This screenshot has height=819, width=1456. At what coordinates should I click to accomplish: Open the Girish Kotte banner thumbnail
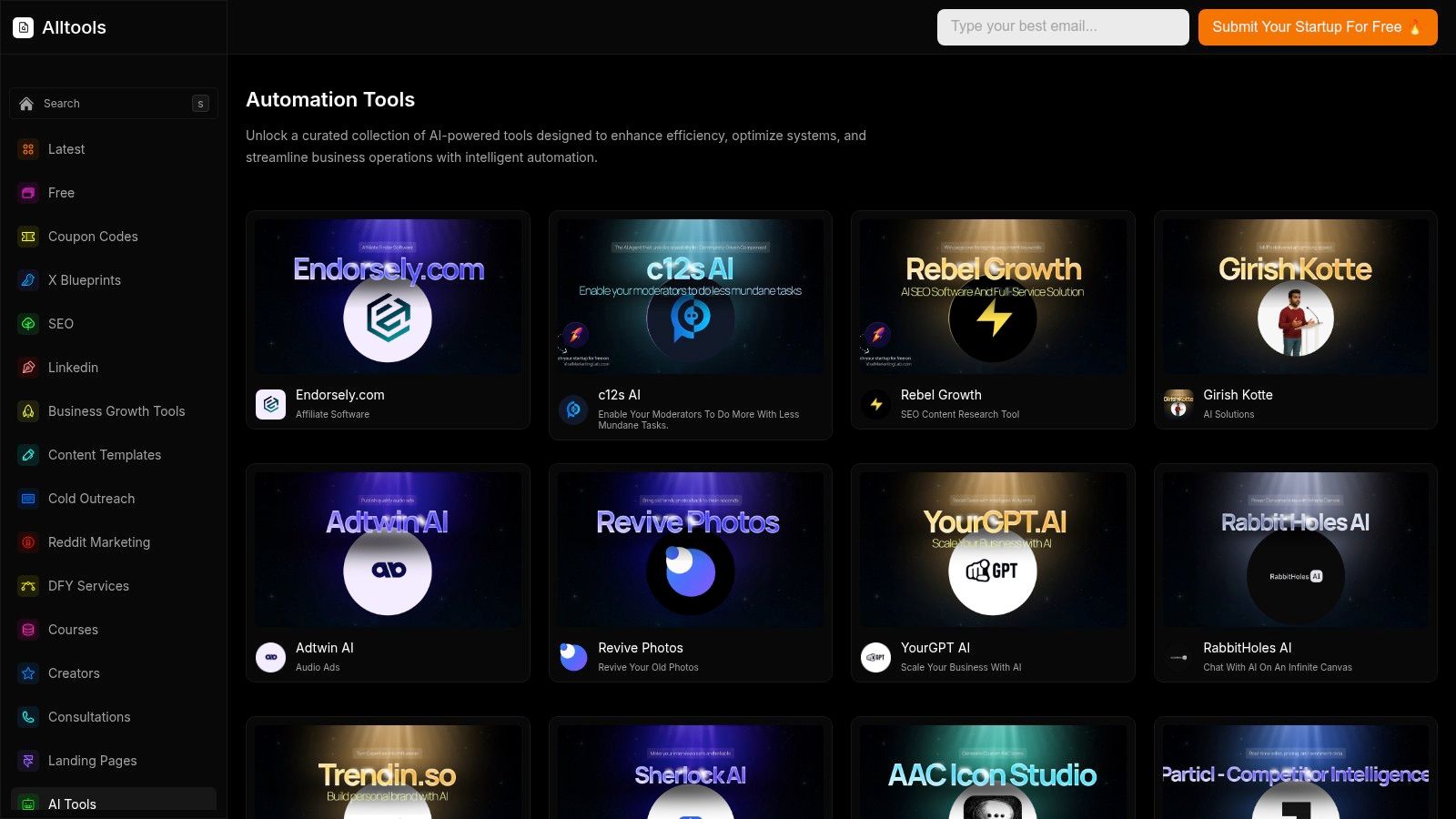tap(1296, 297)
